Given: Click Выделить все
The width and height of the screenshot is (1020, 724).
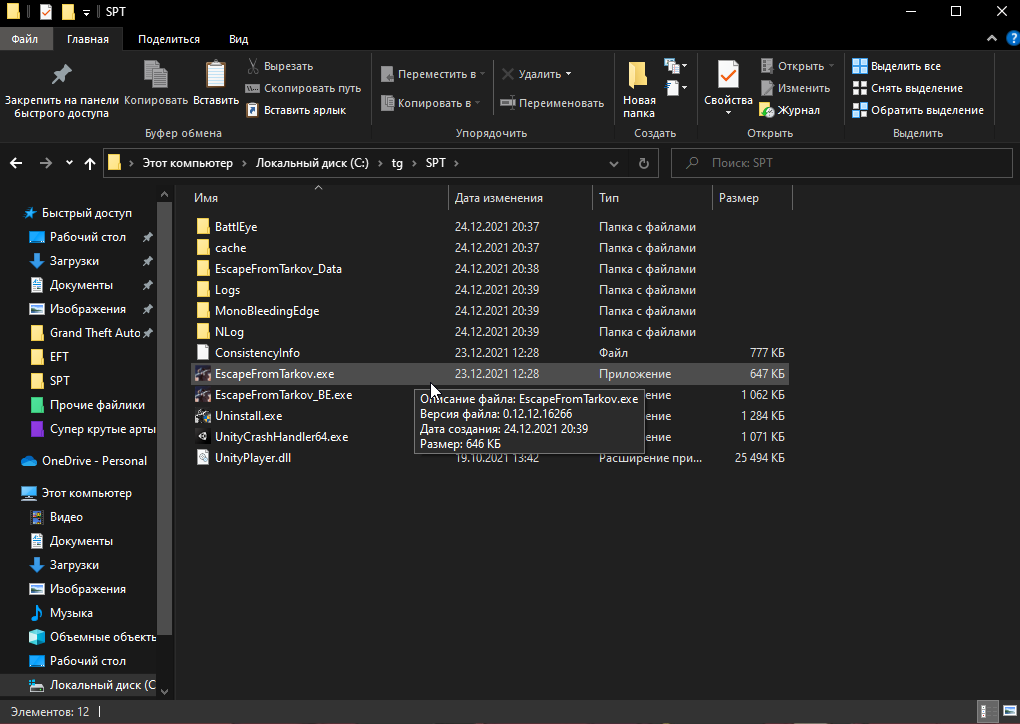Looking at the screenshot, I should [x=896, y=66].
